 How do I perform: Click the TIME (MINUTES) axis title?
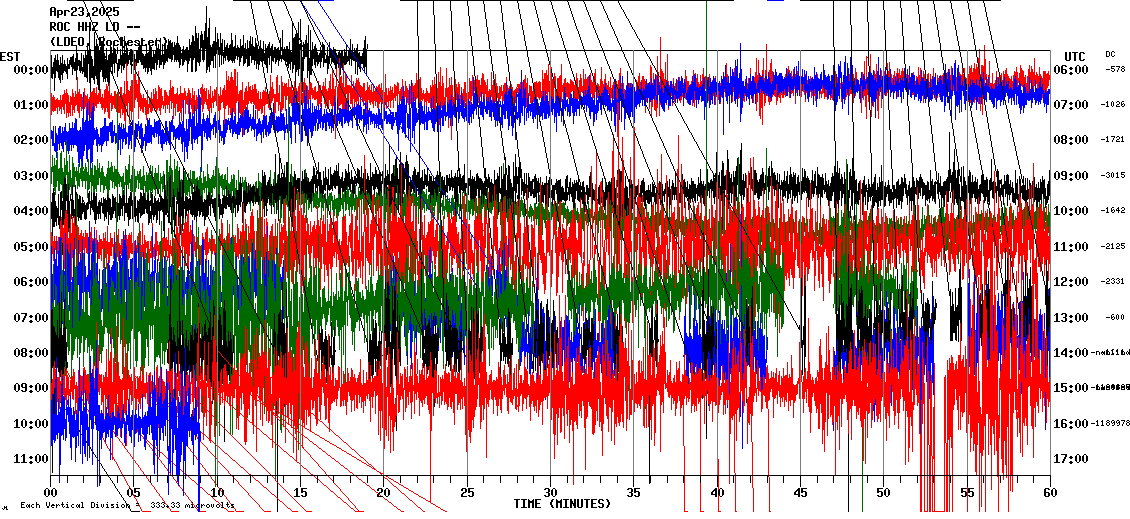(x=562, y=504)
